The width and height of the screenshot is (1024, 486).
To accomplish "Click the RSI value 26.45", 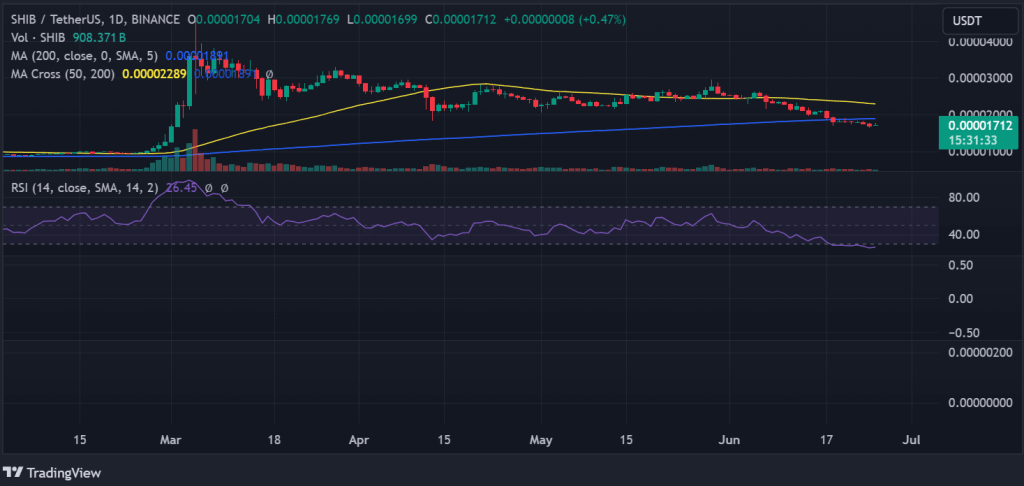I will coord(181,188).
